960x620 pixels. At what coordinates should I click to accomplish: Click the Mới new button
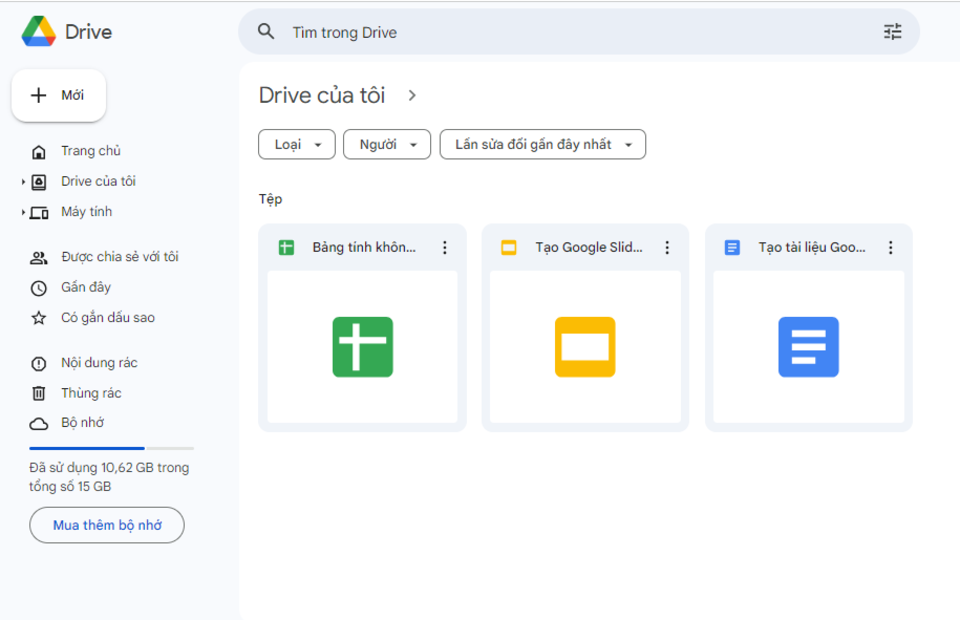coord(59,96)
